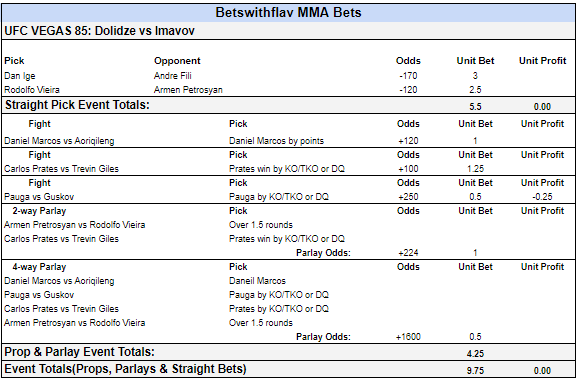
Task: Select Prates win by KO/TKO or DQ in 2-way Parlay
Action: point(287,239)
